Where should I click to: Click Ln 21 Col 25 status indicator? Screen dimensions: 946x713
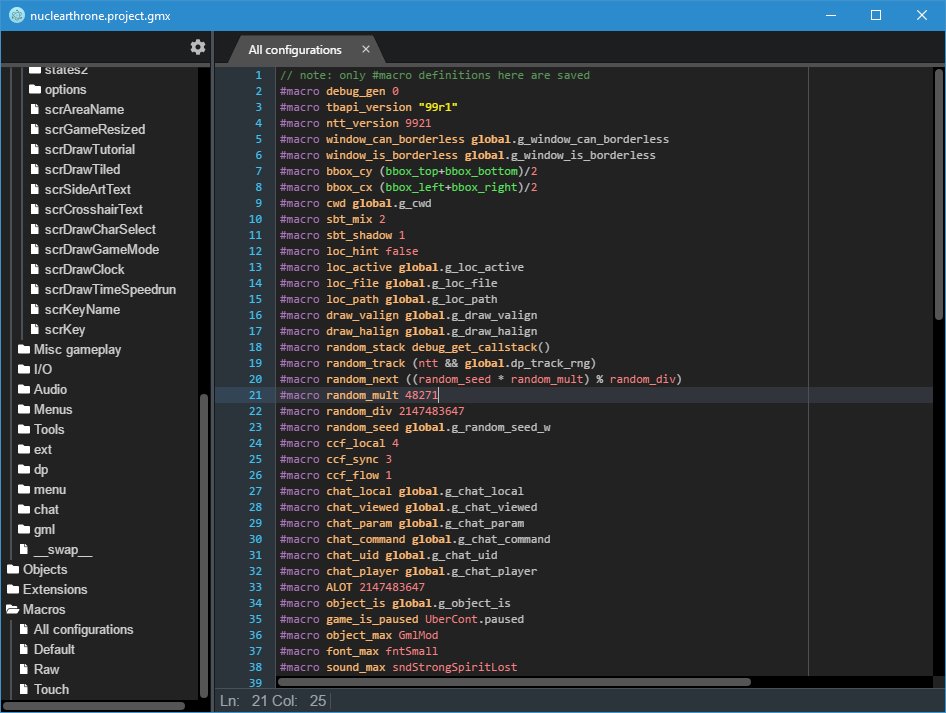(273, 700)
